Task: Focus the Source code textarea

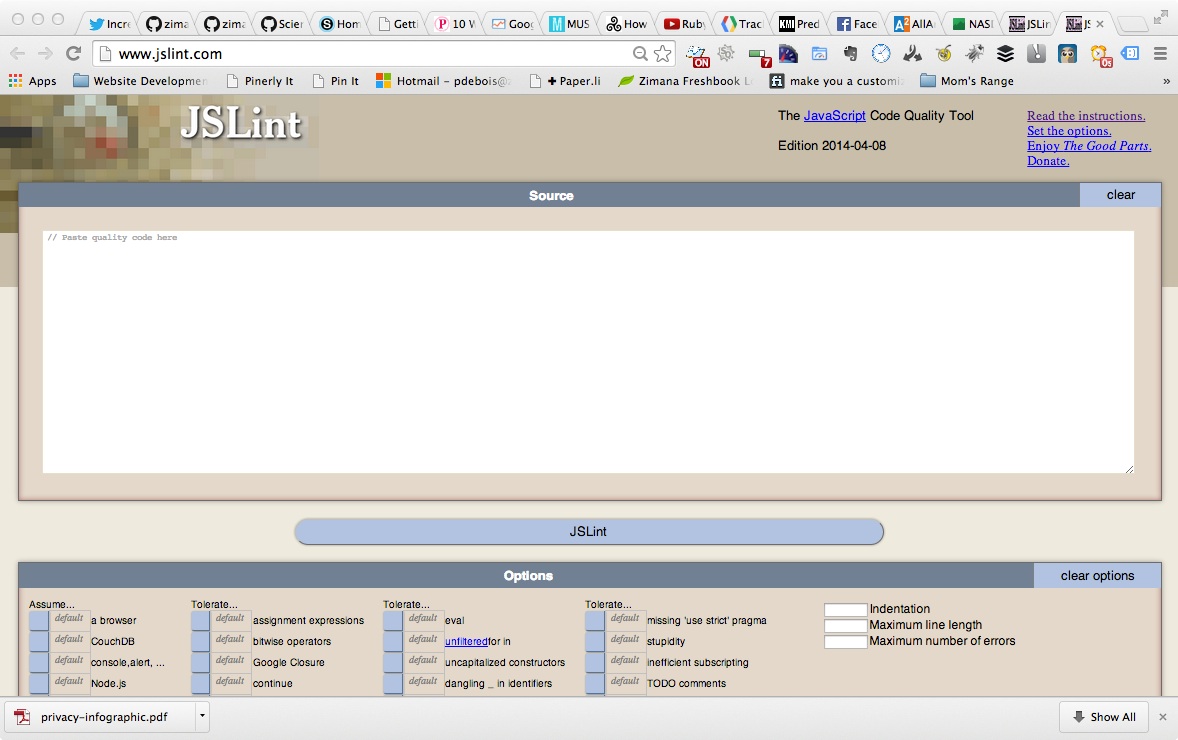Action: [588, 352]
